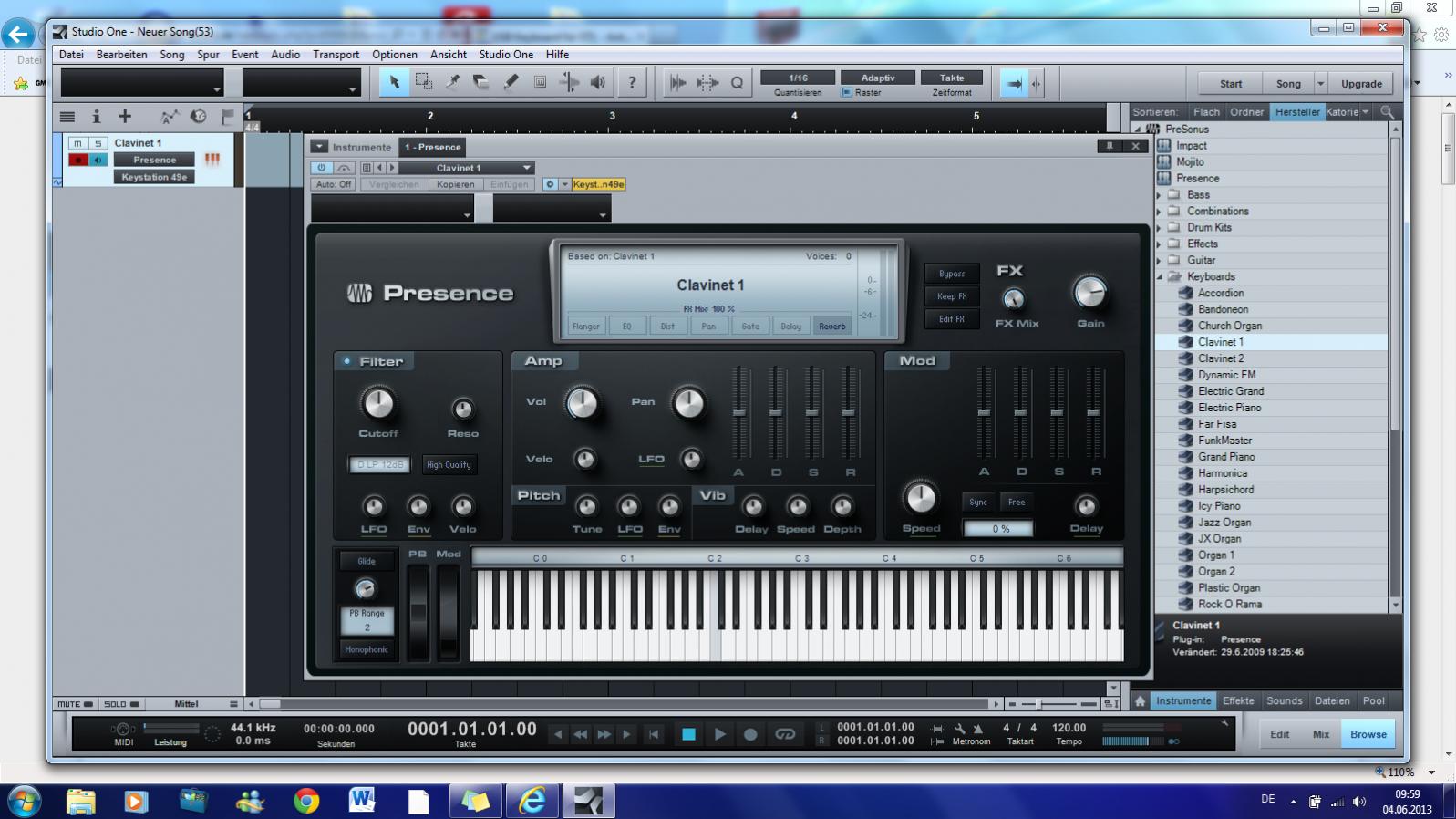This screenshot has width=1456, height=819.
Task: Select the Listen speaker tool
Action: [x=598, y=82]
